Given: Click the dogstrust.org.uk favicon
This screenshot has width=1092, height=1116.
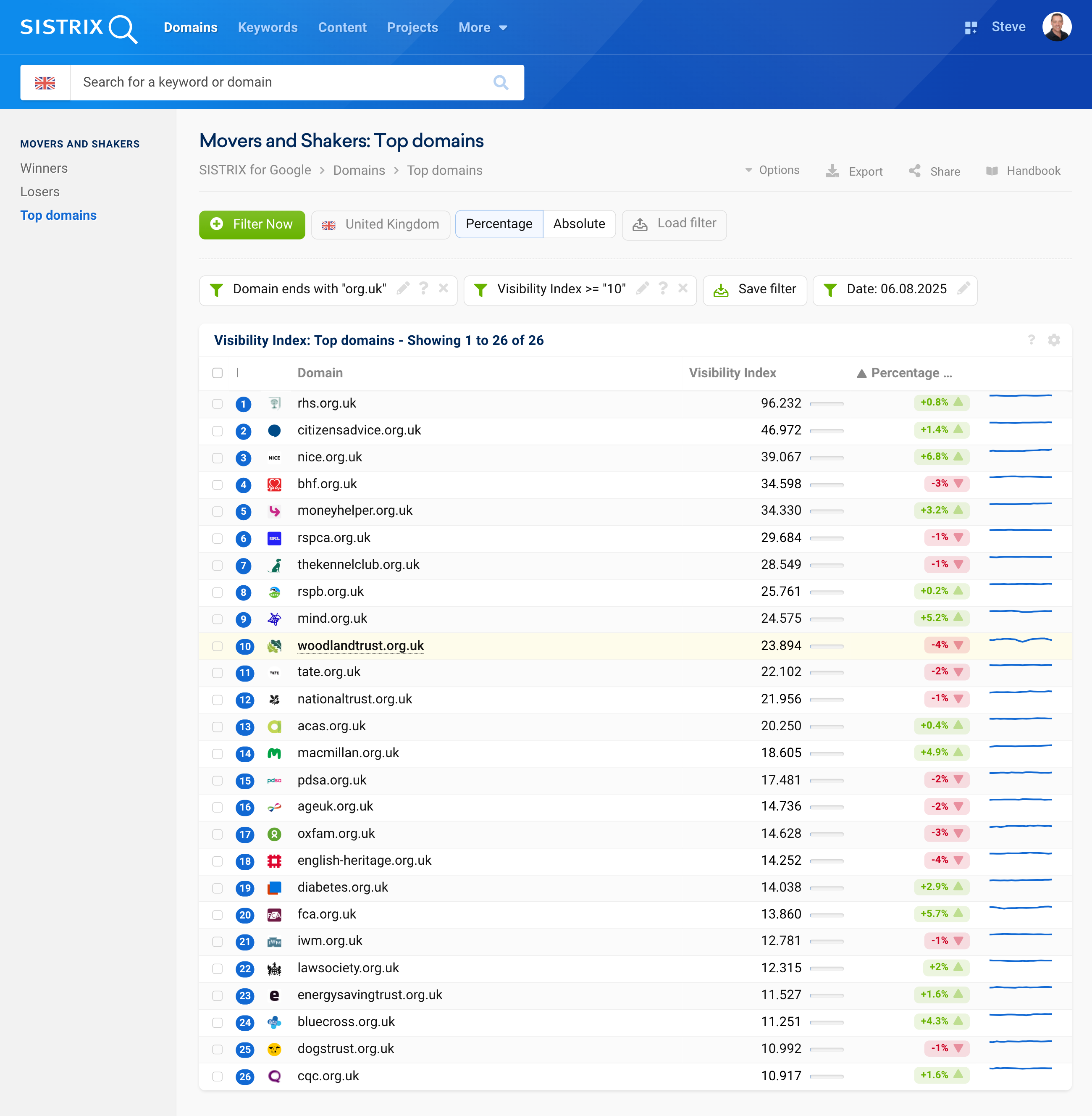Looking at the screenshot, I should pyautogui.click(x=274, y=1050).
